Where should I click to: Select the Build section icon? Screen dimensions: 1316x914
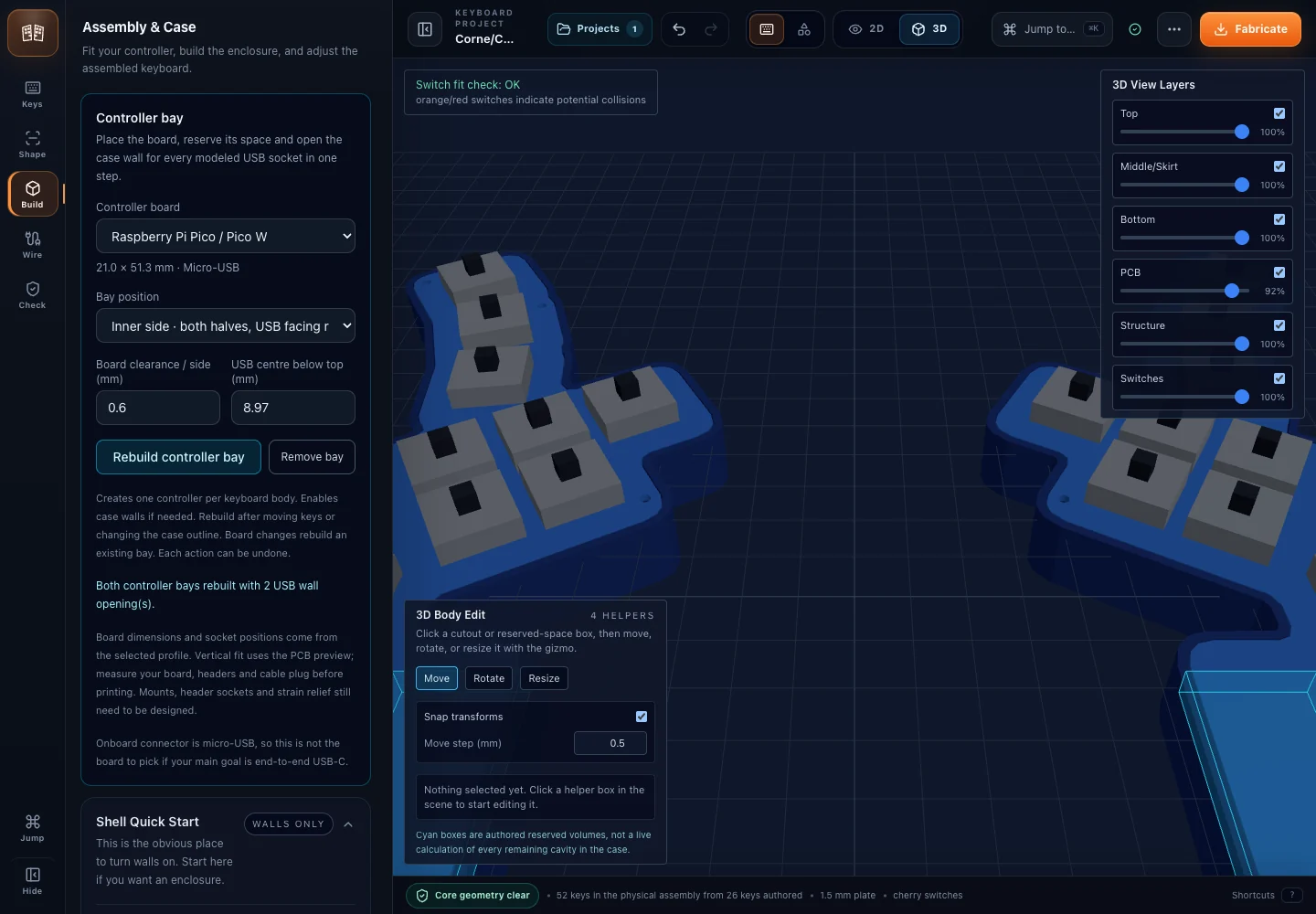tap(33, 194)
